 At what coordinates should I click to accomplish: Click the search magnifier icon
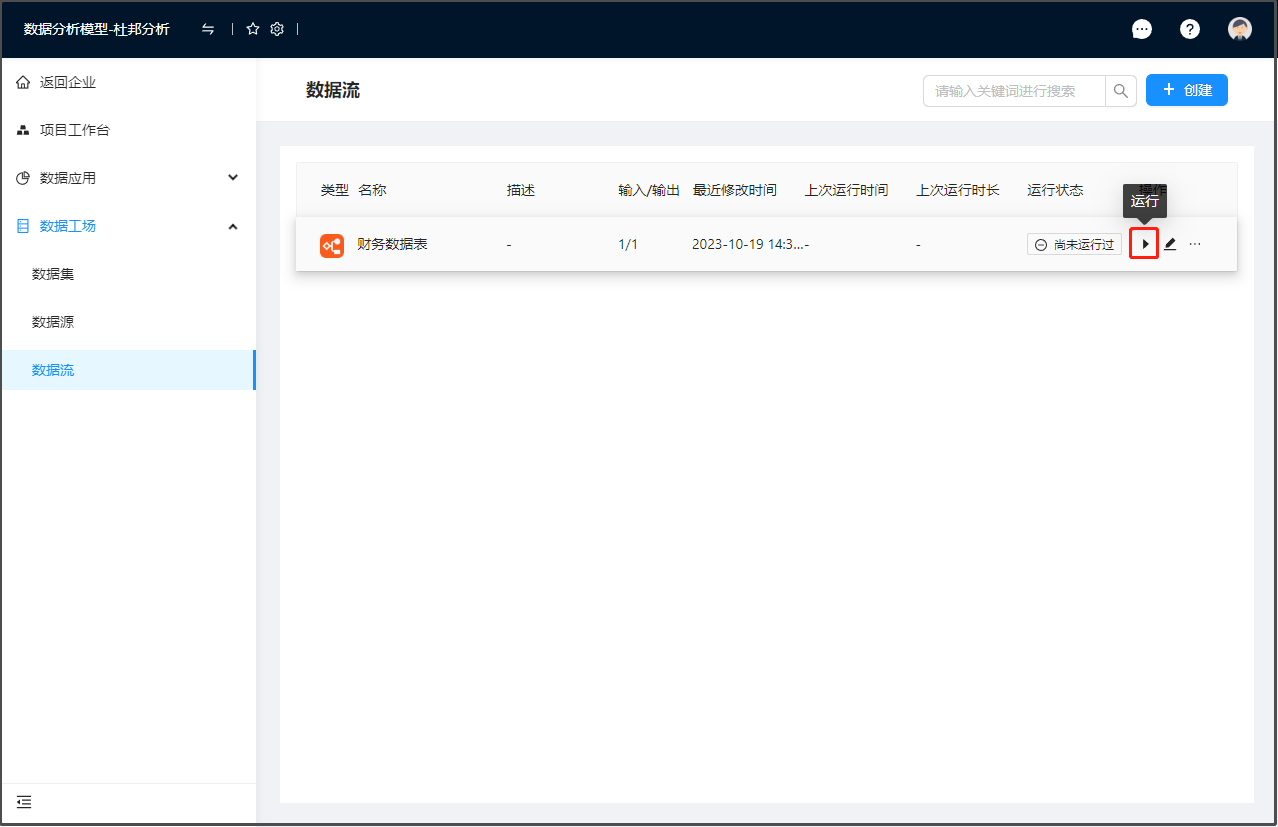[1121, 91]
